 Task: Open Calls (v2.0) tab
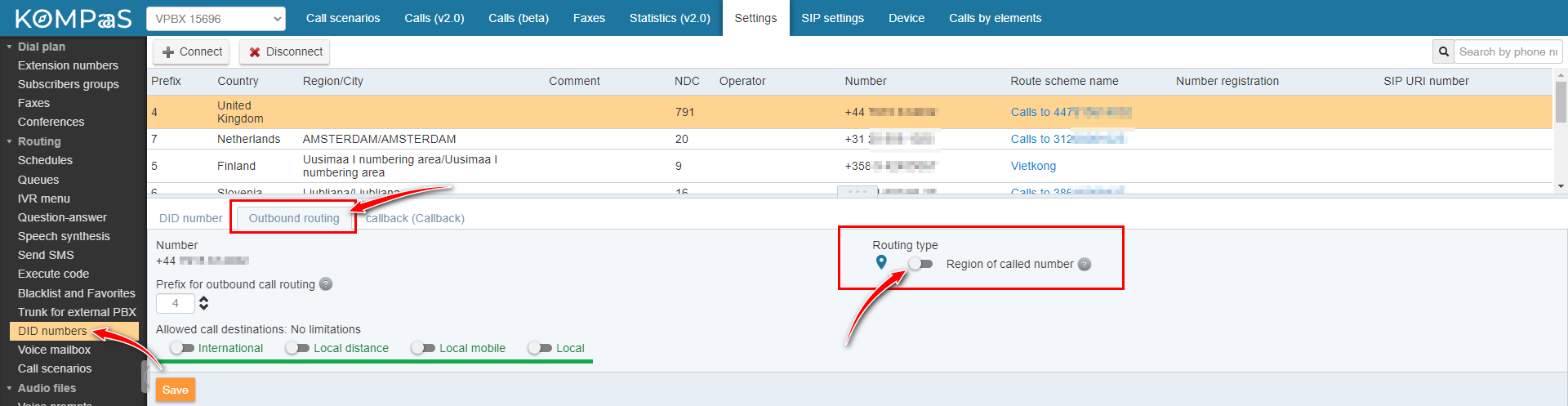[x=434, y=18]
